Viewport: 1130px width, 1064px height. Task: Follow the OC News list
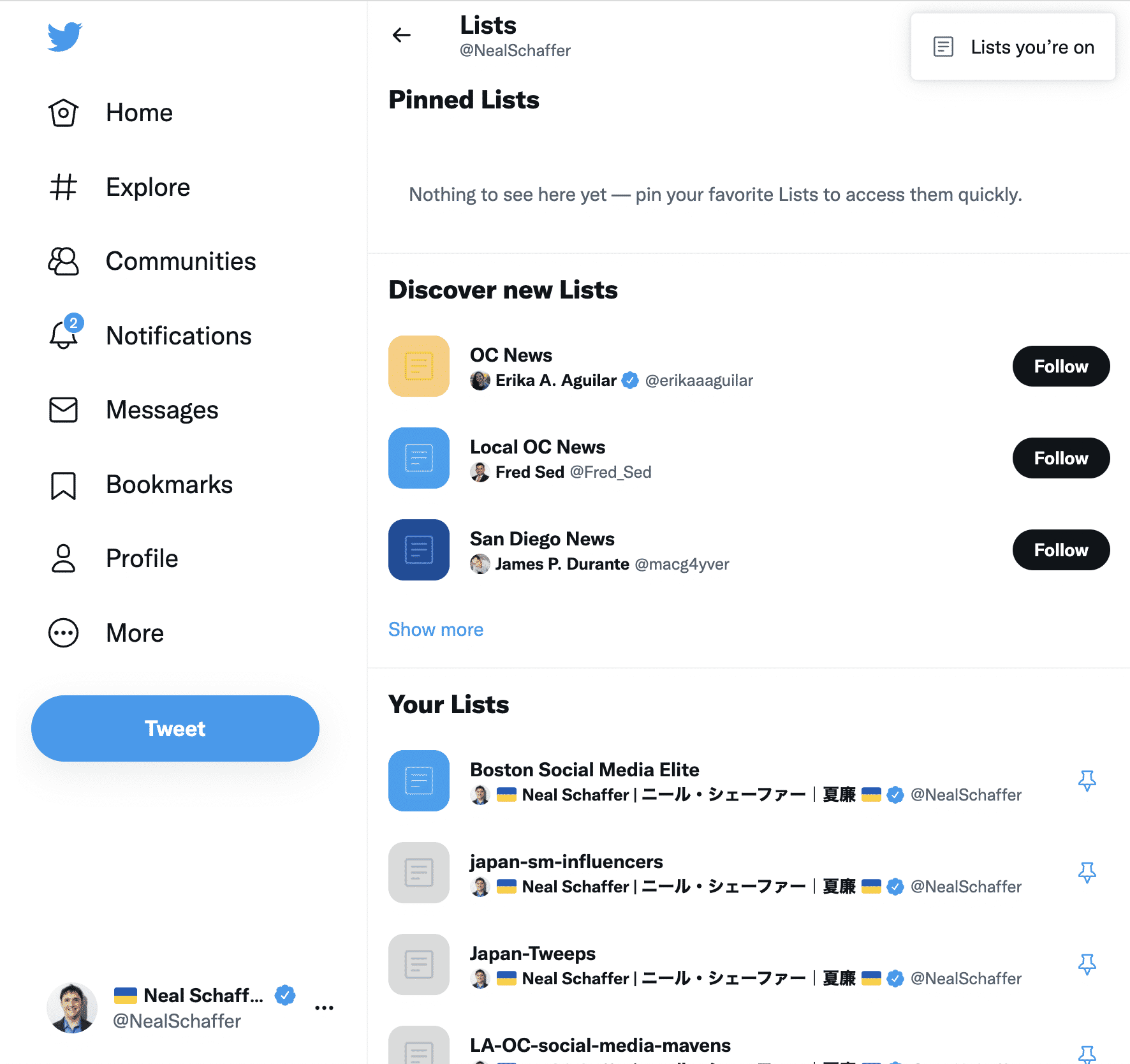pyautogui.click(x=1060, y=366)
